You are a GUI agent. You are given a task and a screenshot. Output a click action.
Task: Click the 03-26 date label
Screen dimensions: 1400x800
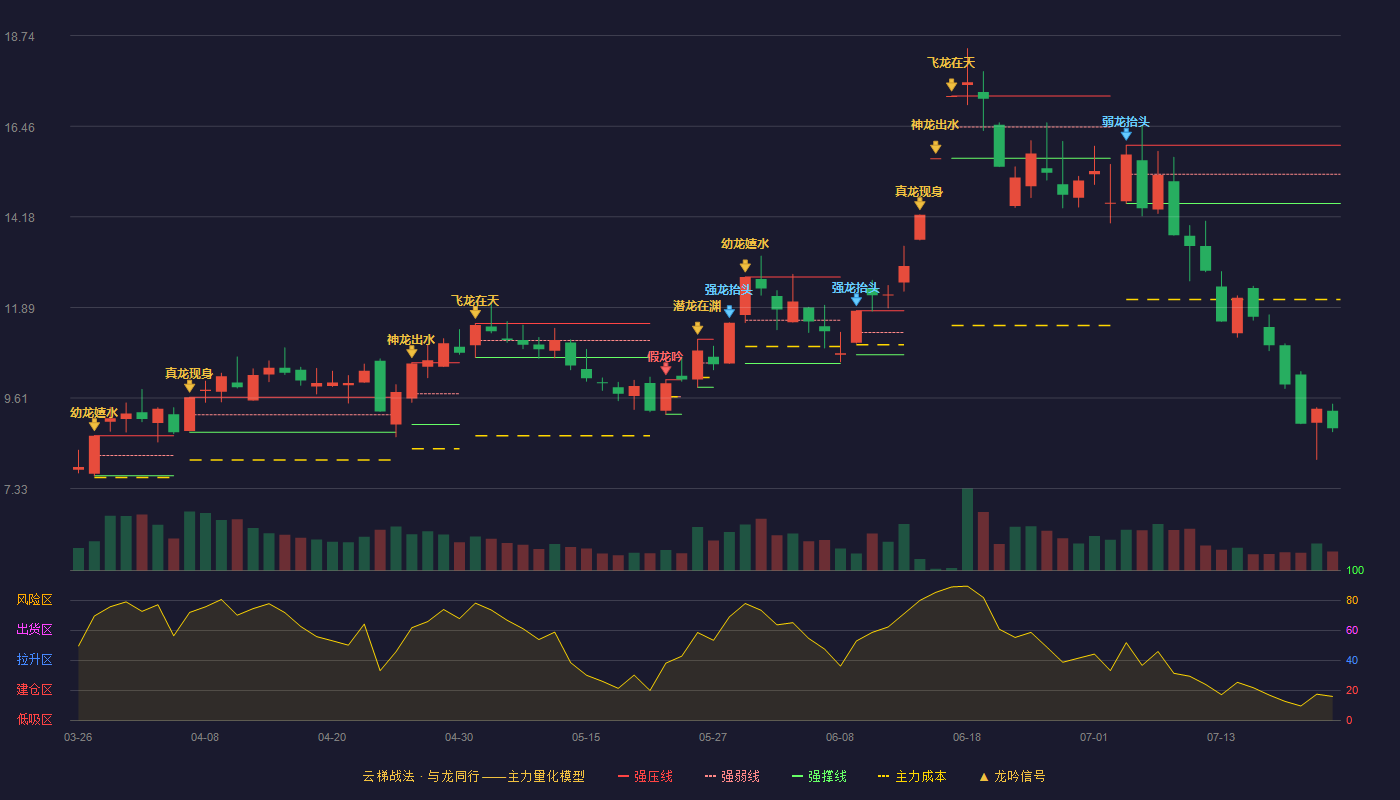point(78,737)
